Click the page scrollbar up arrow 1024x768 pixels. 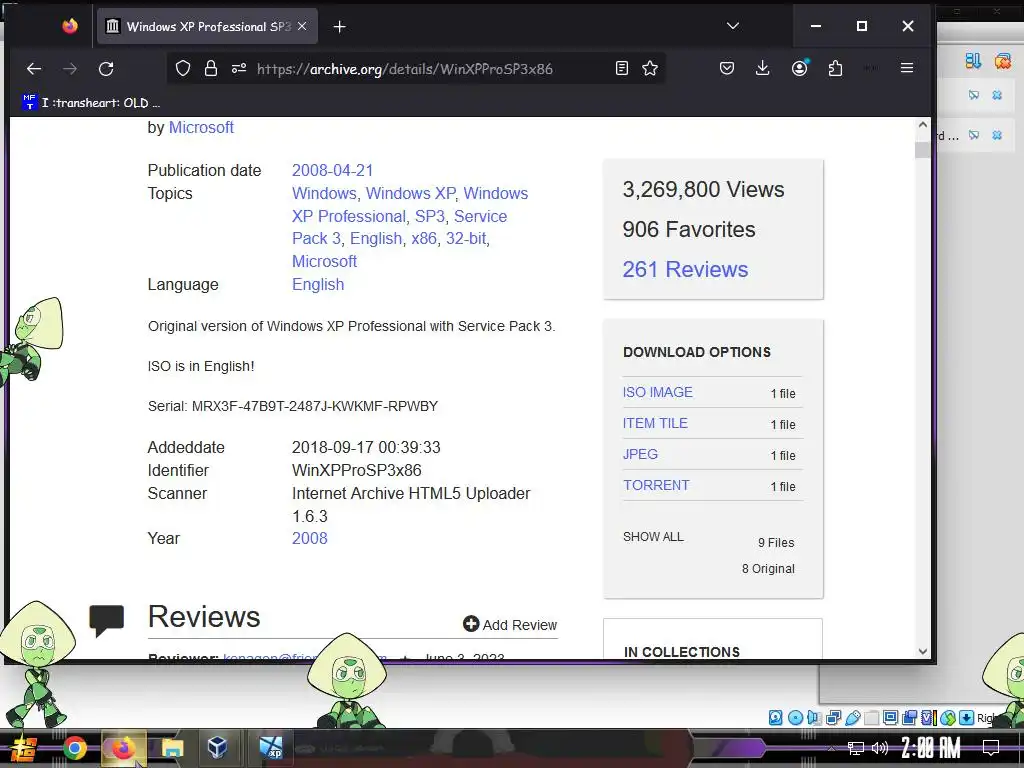point(923,125)
